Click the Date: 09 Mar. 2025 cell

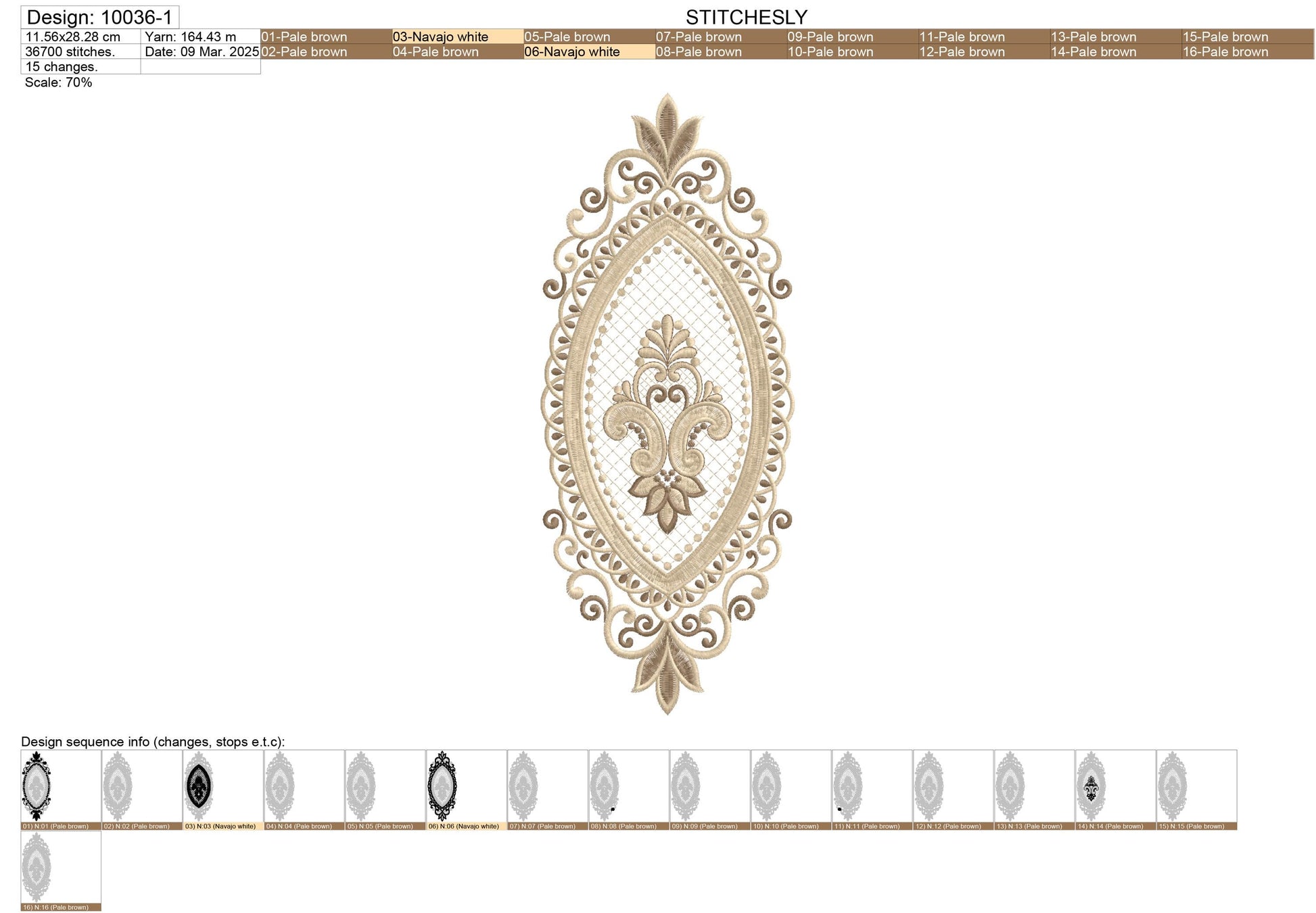tap(201, 51)
